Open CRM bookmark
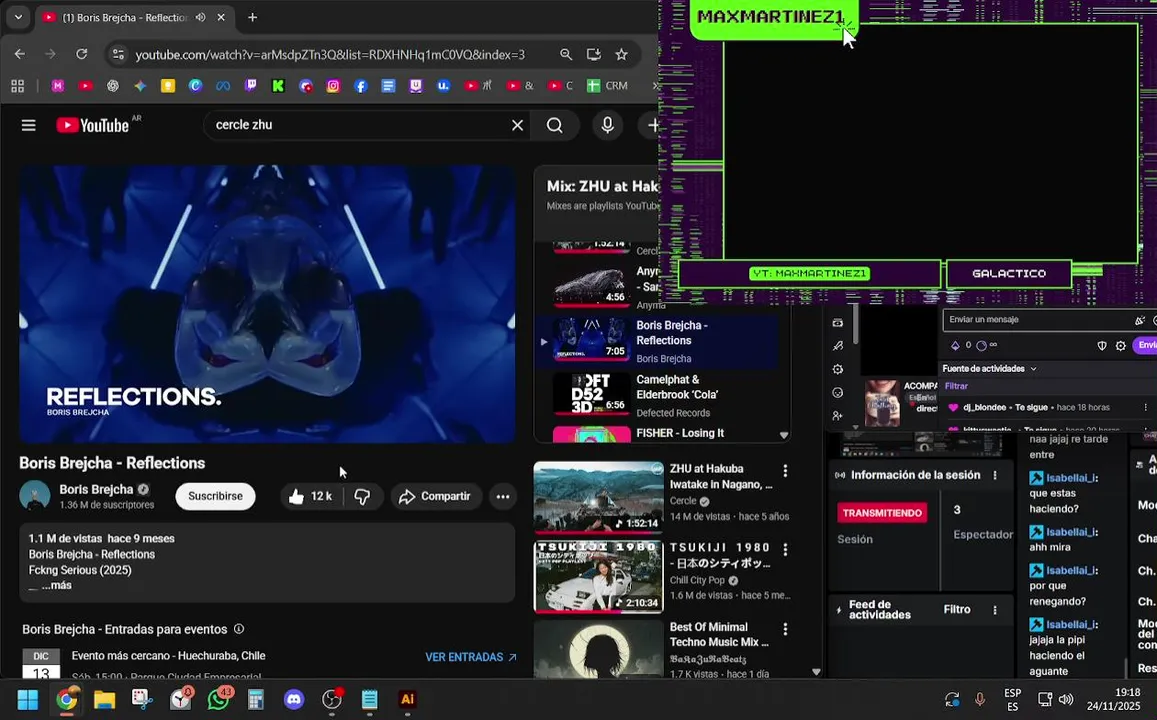Image resolution: width=1157 pixels, height=720 pixels. 607,86
